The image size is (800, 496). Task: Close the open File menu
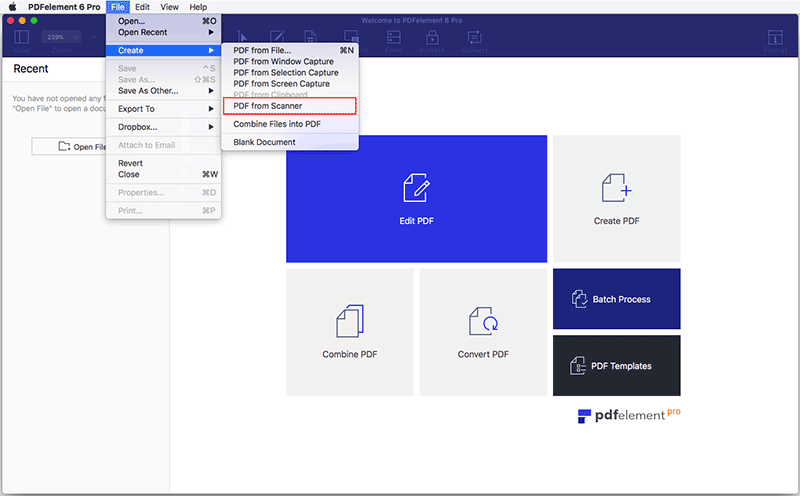pos(118,7)
